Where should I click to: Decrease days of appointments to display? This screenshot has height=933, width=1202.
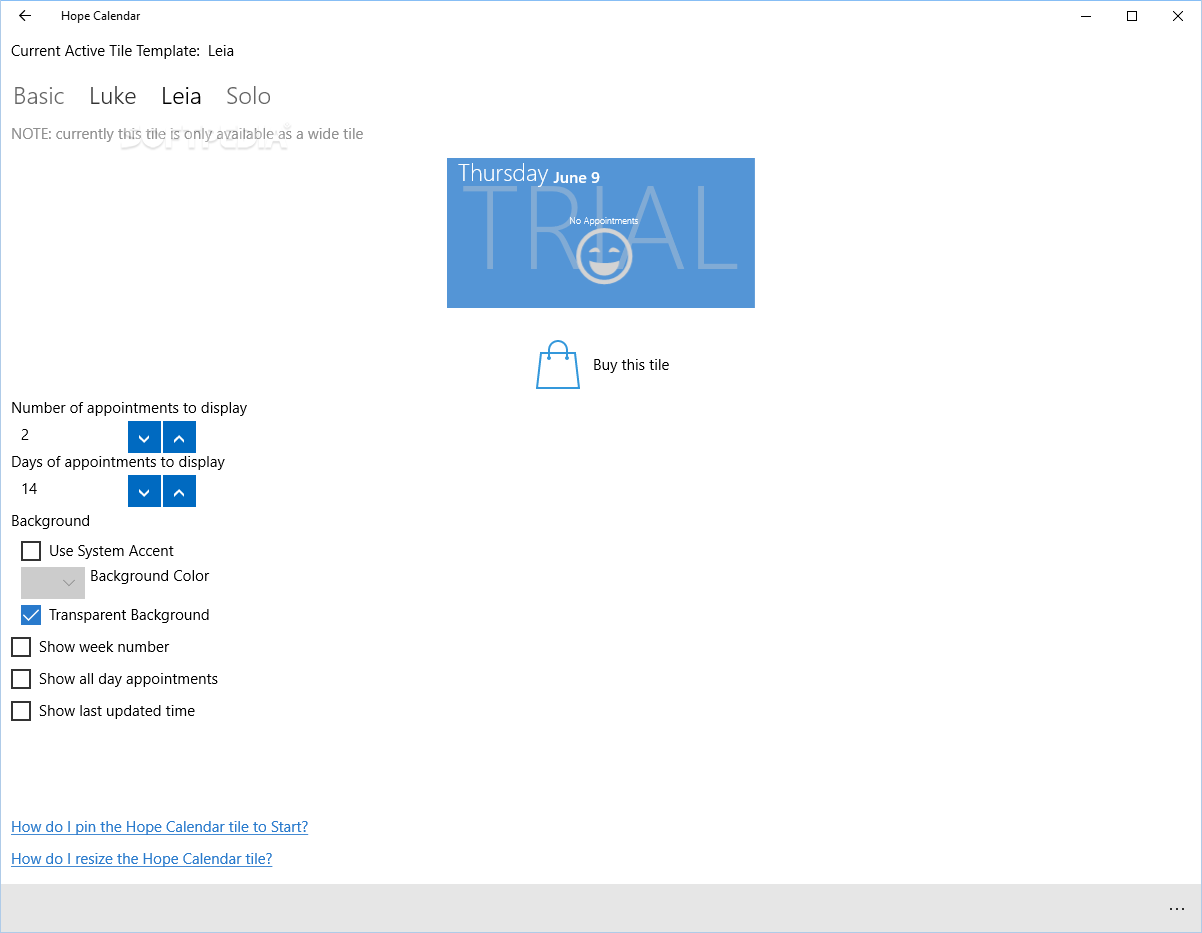click(x=144, y=491)
